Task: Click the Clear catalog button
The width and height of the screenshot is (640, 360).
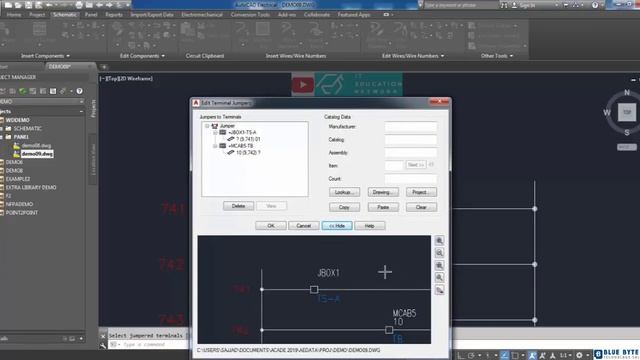Action: 421,207
